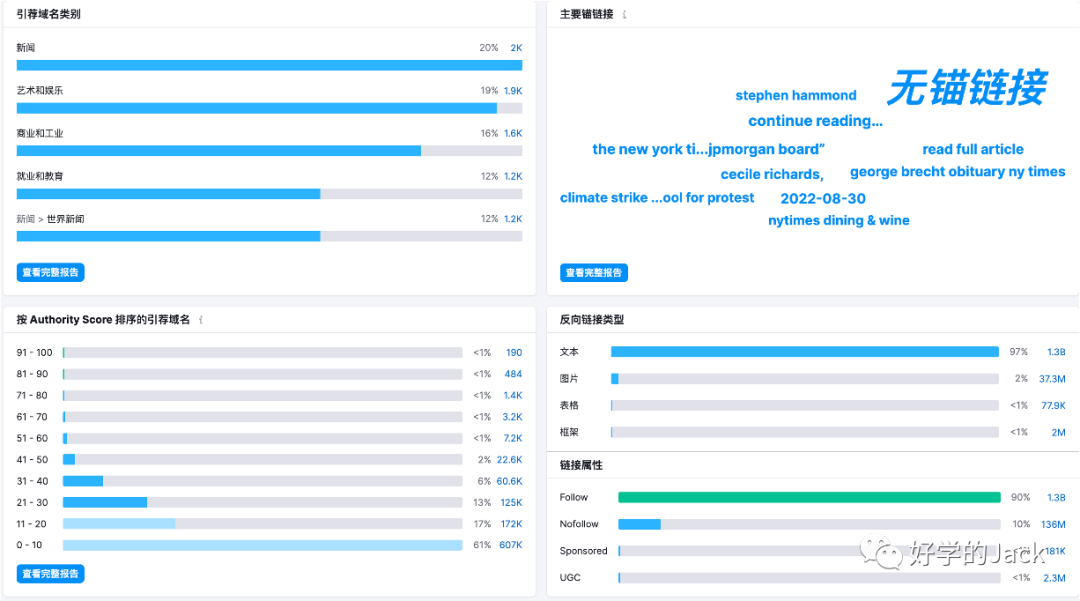
Task: Click the 2K count for 新闻 category
Action: coord(515,48)
